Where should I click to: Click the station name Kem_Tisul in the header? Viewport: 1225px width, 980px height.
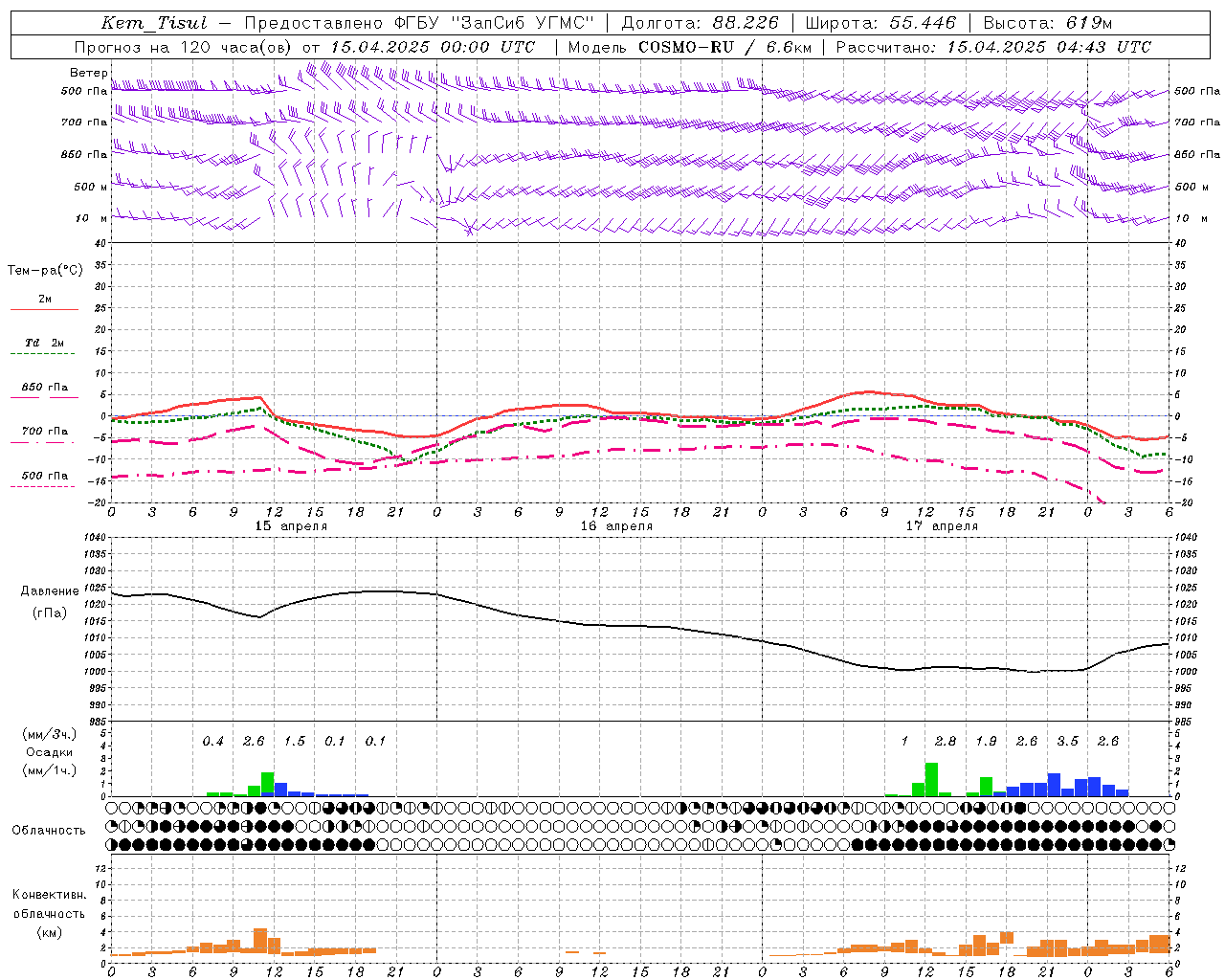point(154,23)
